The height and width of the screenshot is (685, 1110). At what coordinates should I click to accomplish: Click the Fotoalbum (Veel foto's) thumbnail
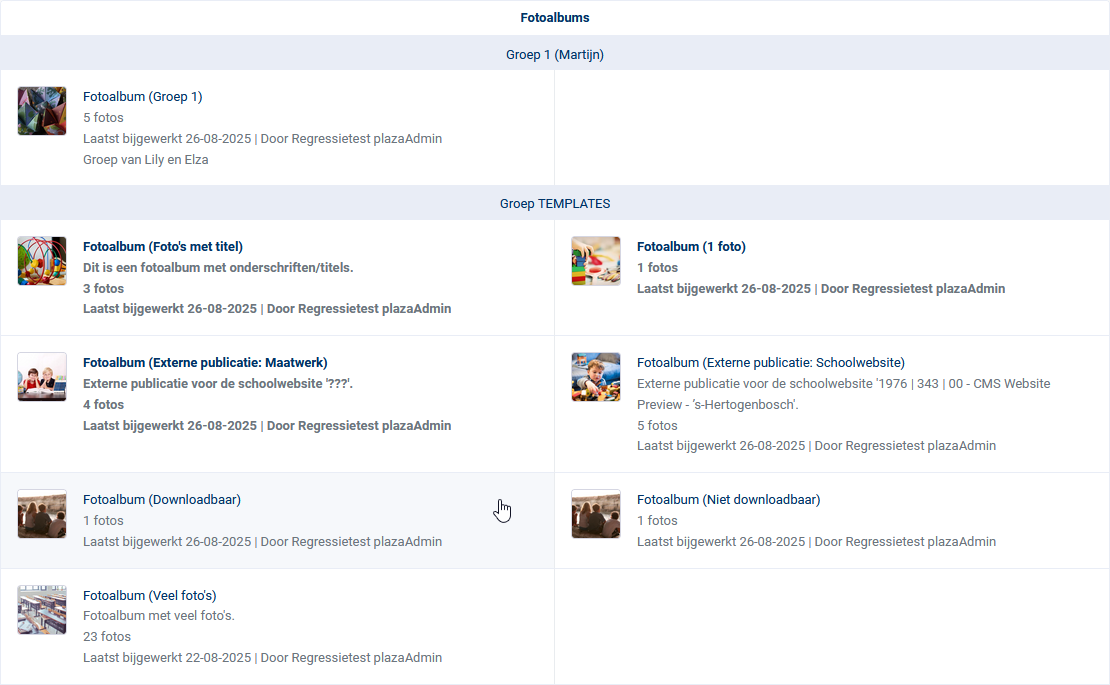(x=42, y=610)
